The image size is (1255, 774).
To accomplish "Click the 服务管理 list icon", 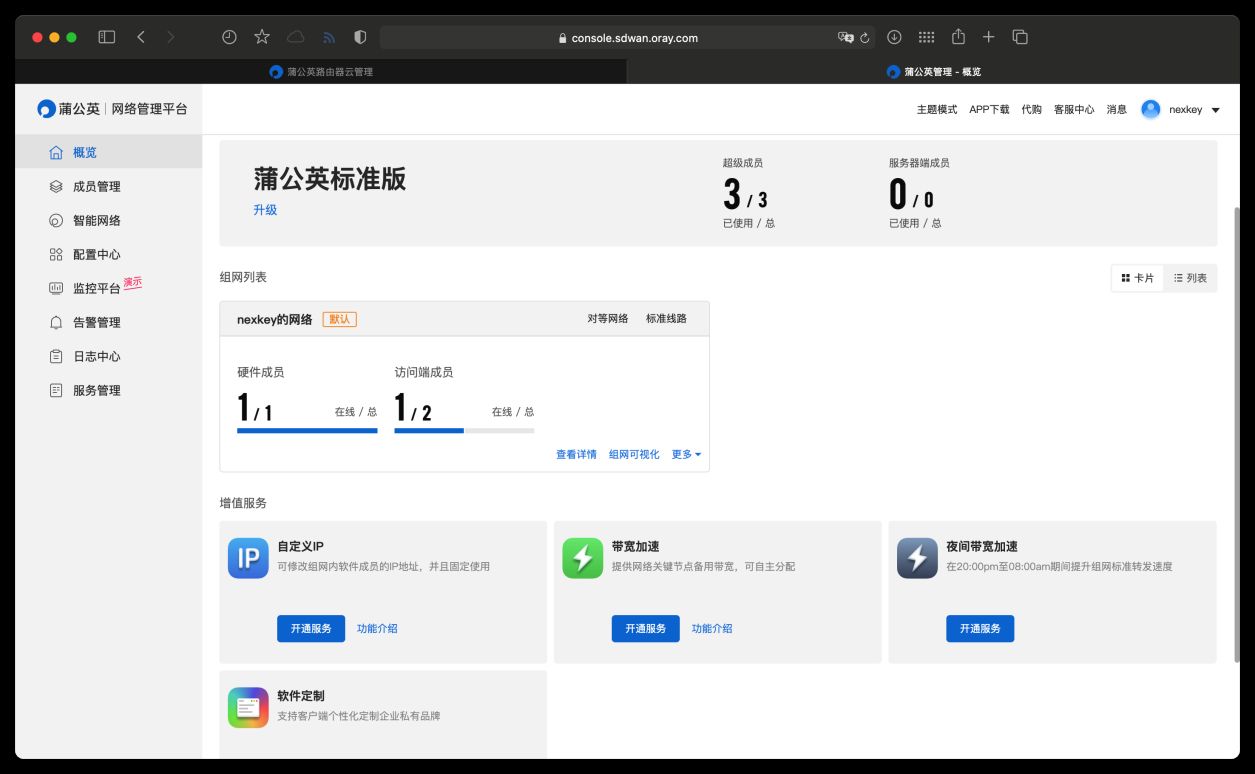I will point(56,391).
